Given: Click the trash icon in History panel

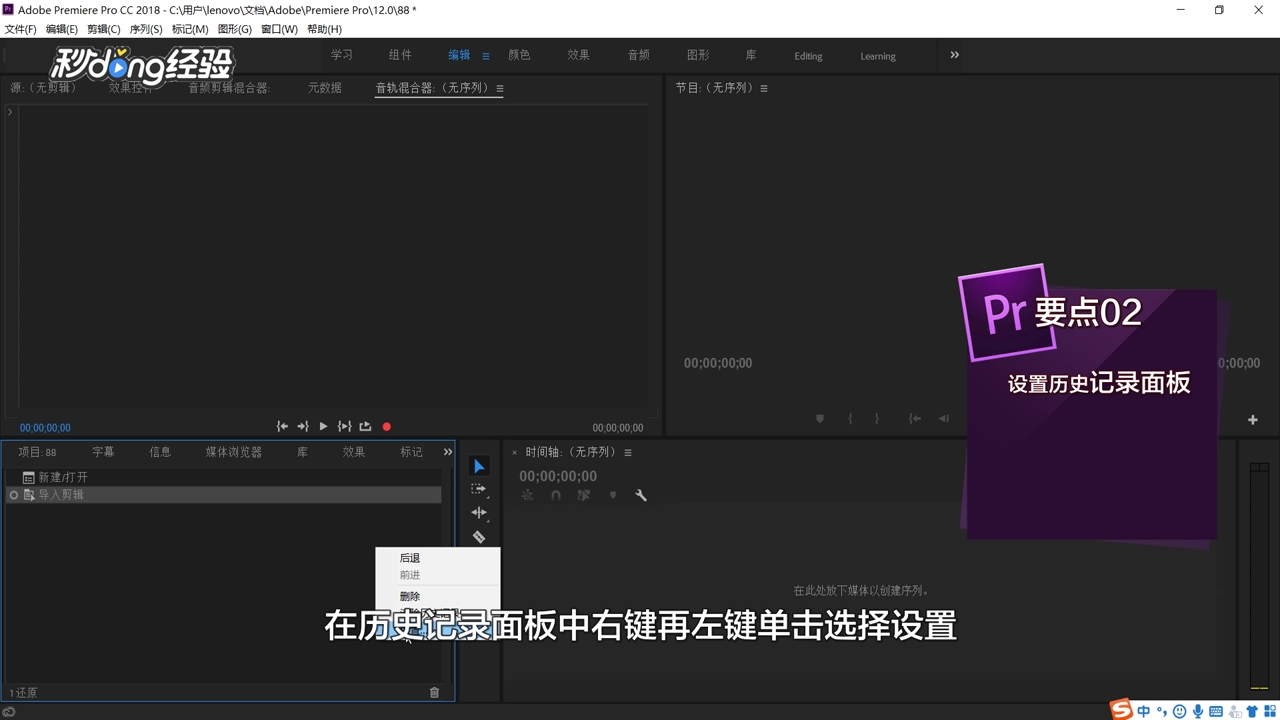Looking at the screenshot, I should (434, 692).
